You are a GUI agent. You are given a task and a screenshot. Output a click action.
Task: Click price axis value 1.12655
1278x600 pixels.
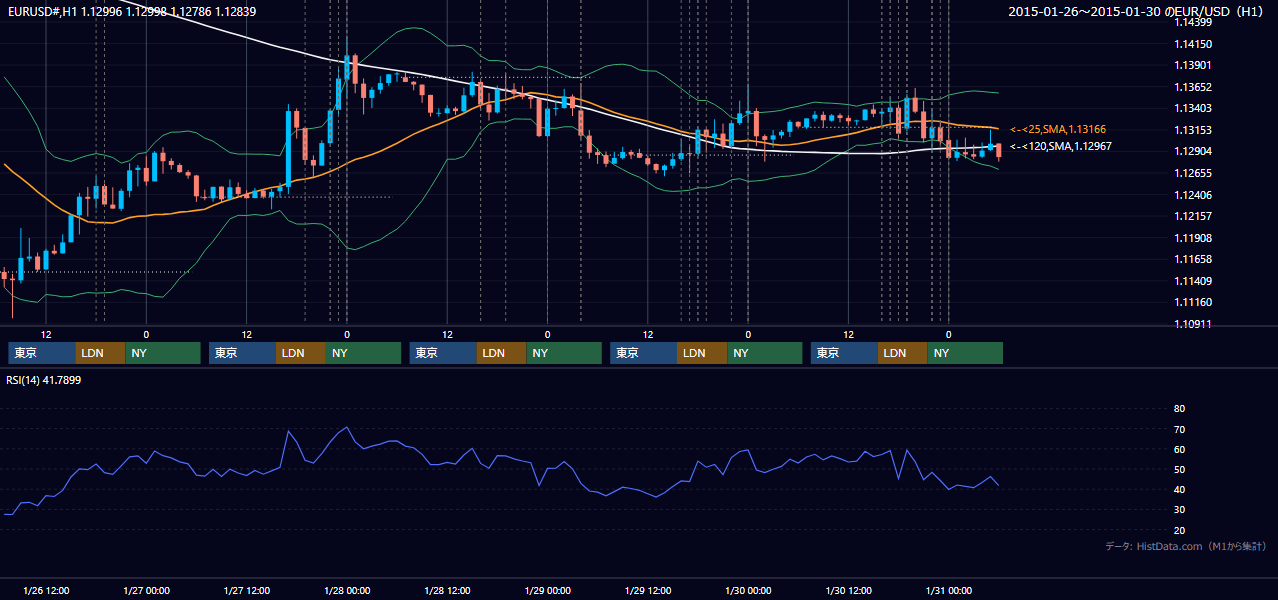(1193, 173)
